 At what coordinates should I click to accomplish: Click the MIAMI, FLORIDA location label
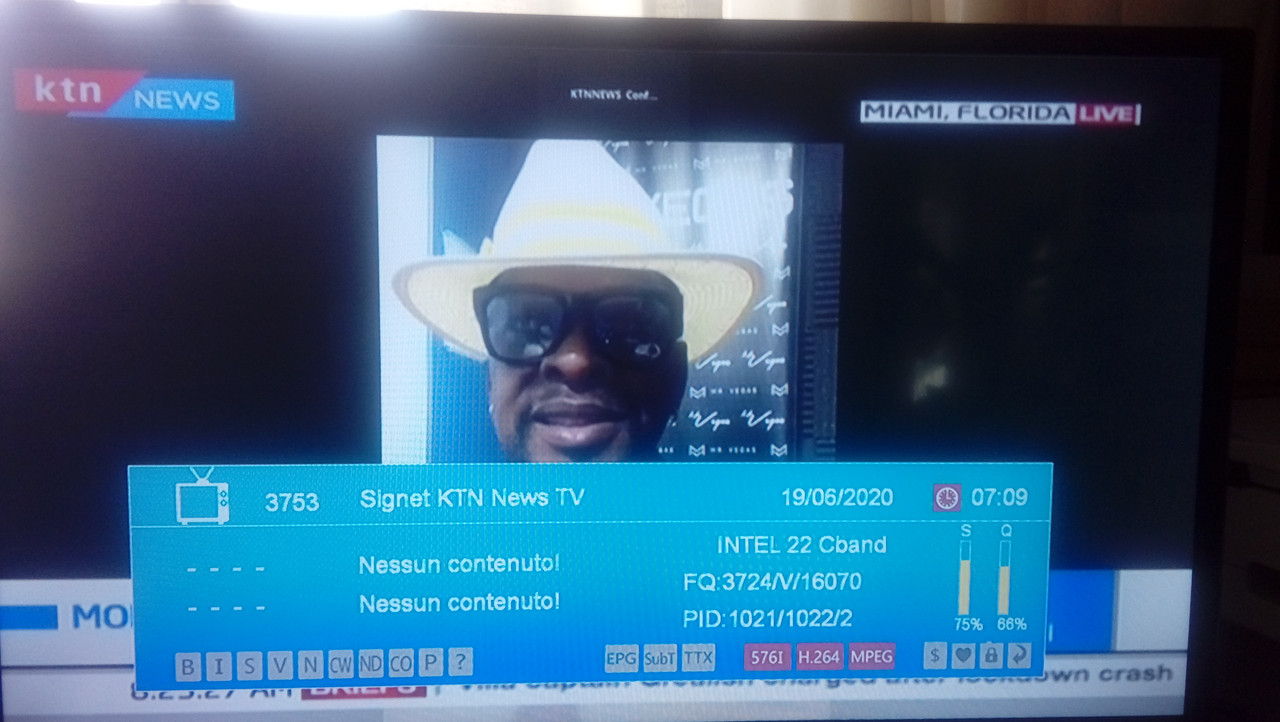tap(967, 113)
